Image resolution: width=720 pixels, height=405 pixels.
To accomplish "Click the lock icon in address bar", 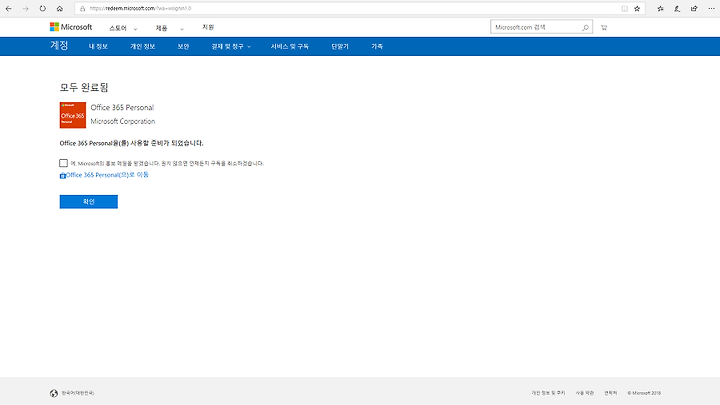I will (83, 9).
